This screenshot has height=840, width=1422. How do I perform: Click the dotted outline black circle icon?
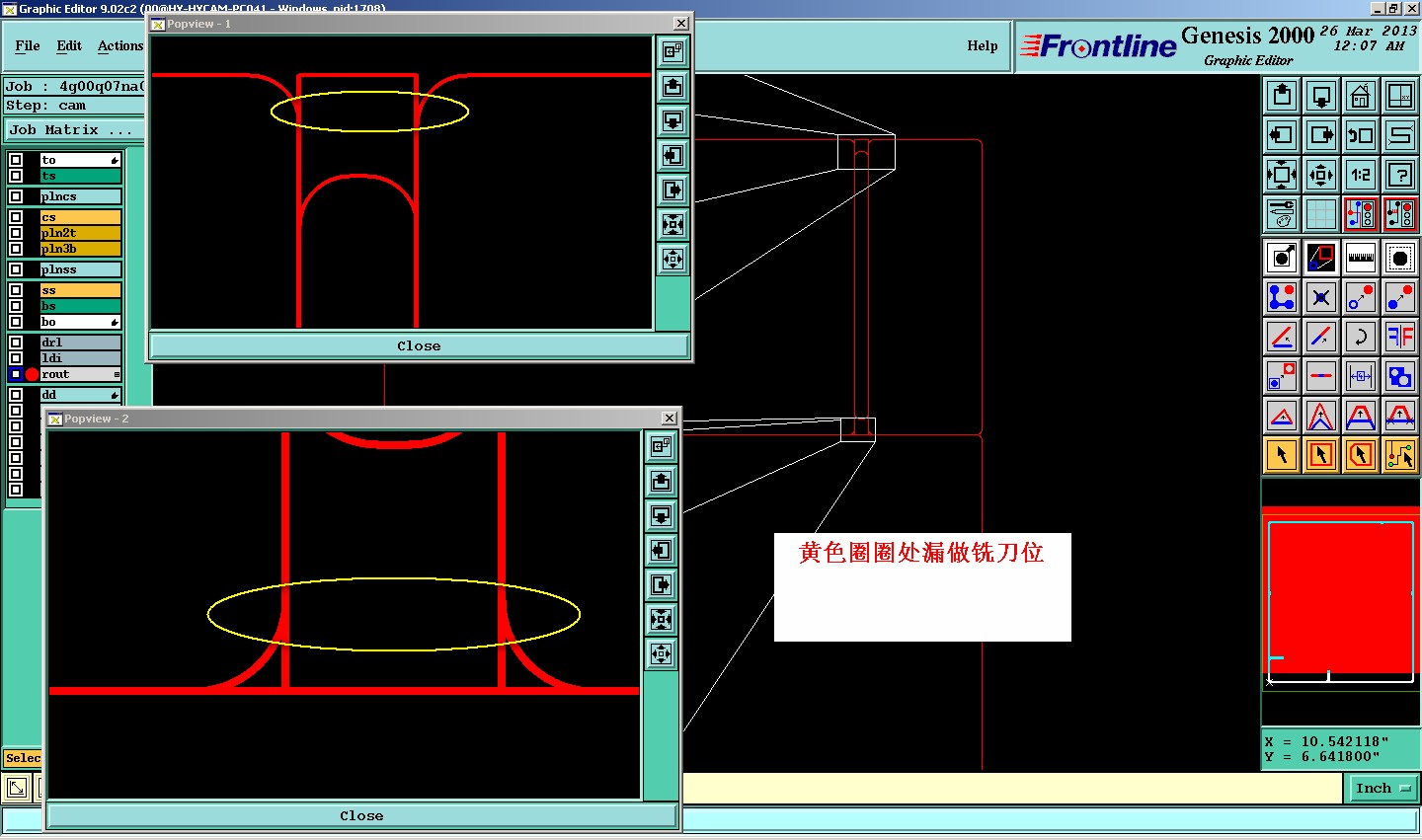pos(1400,258)
